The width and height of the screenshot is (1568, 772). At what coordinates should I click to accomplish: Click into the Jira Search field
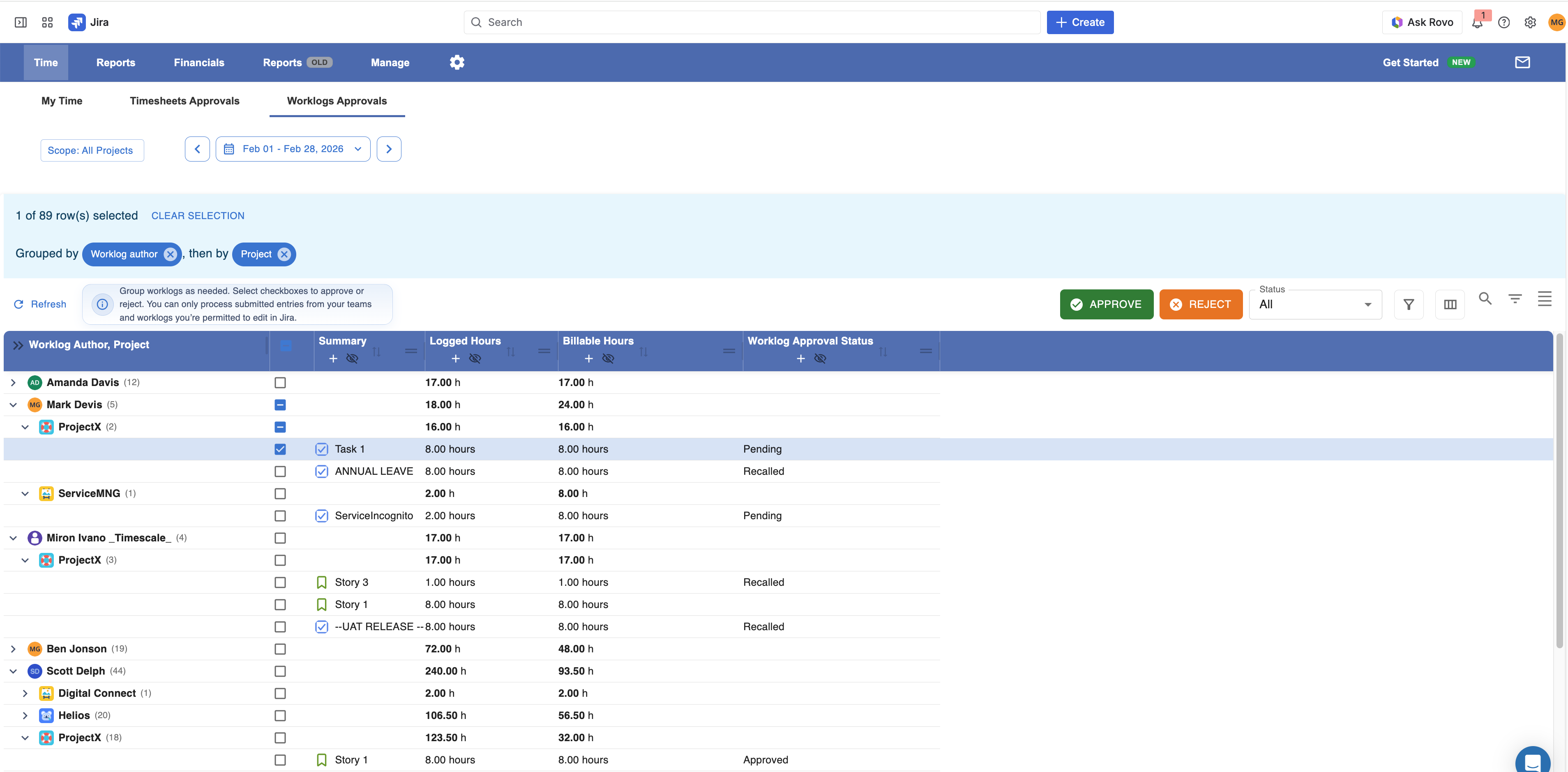(x=752, y=23)
